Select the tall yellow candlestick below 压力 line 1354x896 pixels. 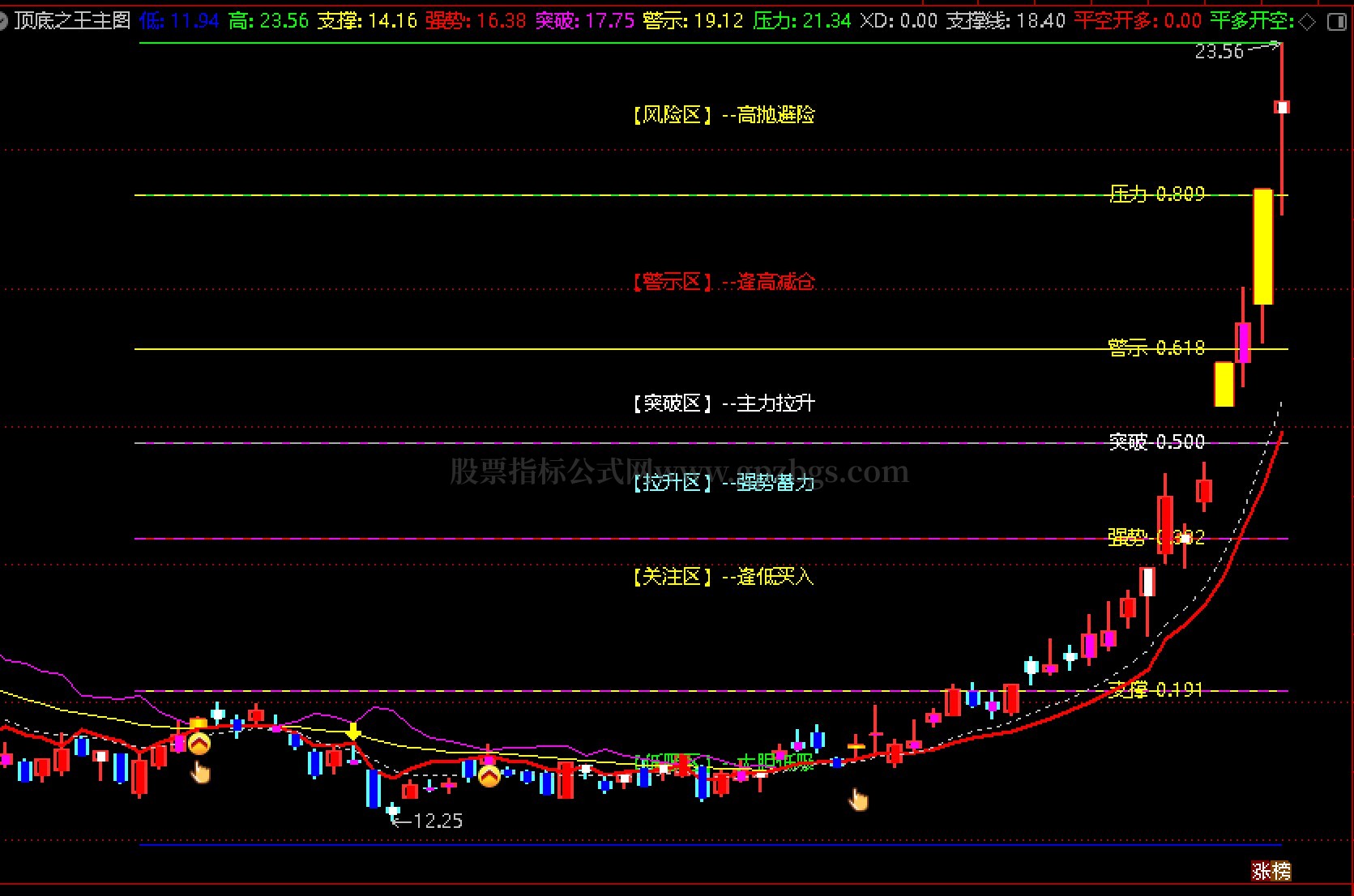coord(1262,246)
